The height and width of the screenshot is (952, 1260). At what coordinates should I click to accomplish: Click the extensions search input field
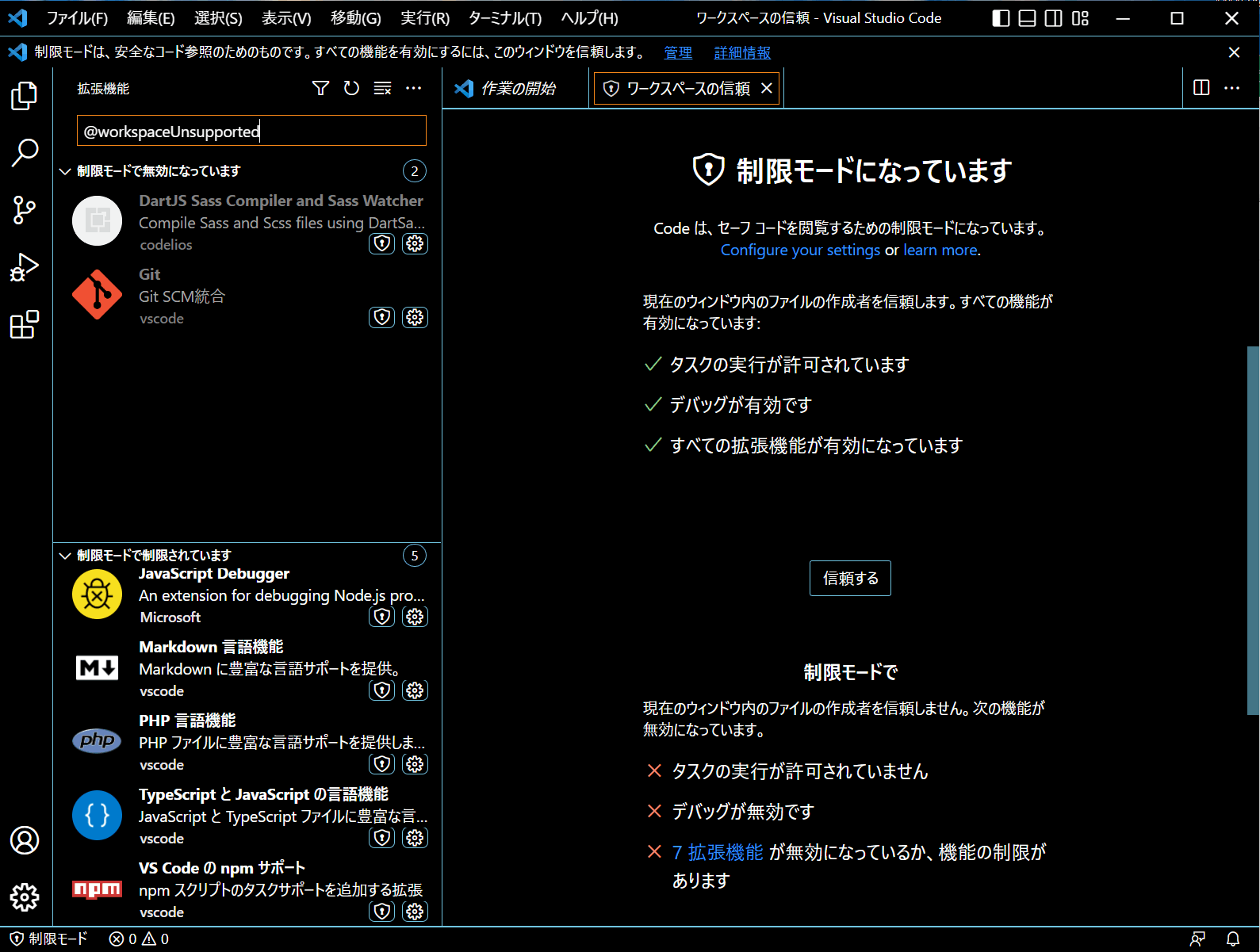pyautogui.click(x=251, y=131)
